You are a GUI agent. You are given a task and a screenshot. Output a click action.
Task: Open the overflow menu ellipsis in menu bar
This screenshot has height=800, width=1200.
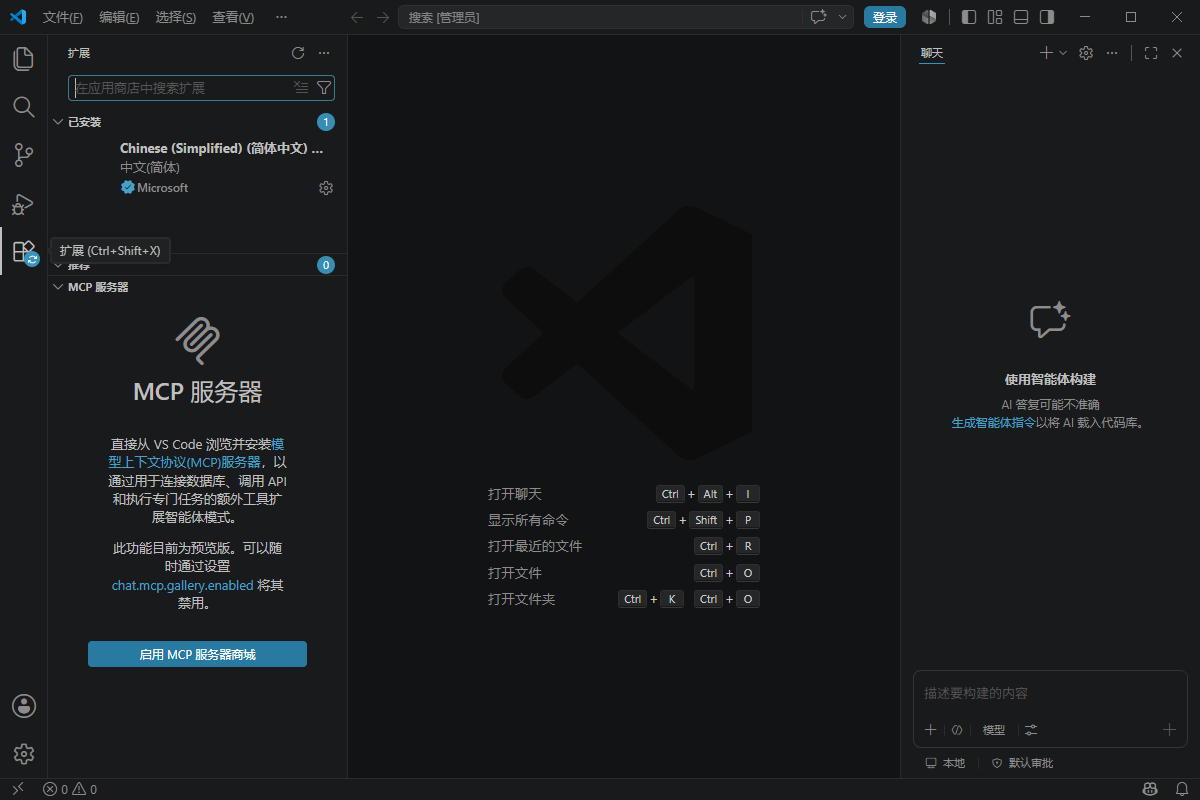pos(281,17)
